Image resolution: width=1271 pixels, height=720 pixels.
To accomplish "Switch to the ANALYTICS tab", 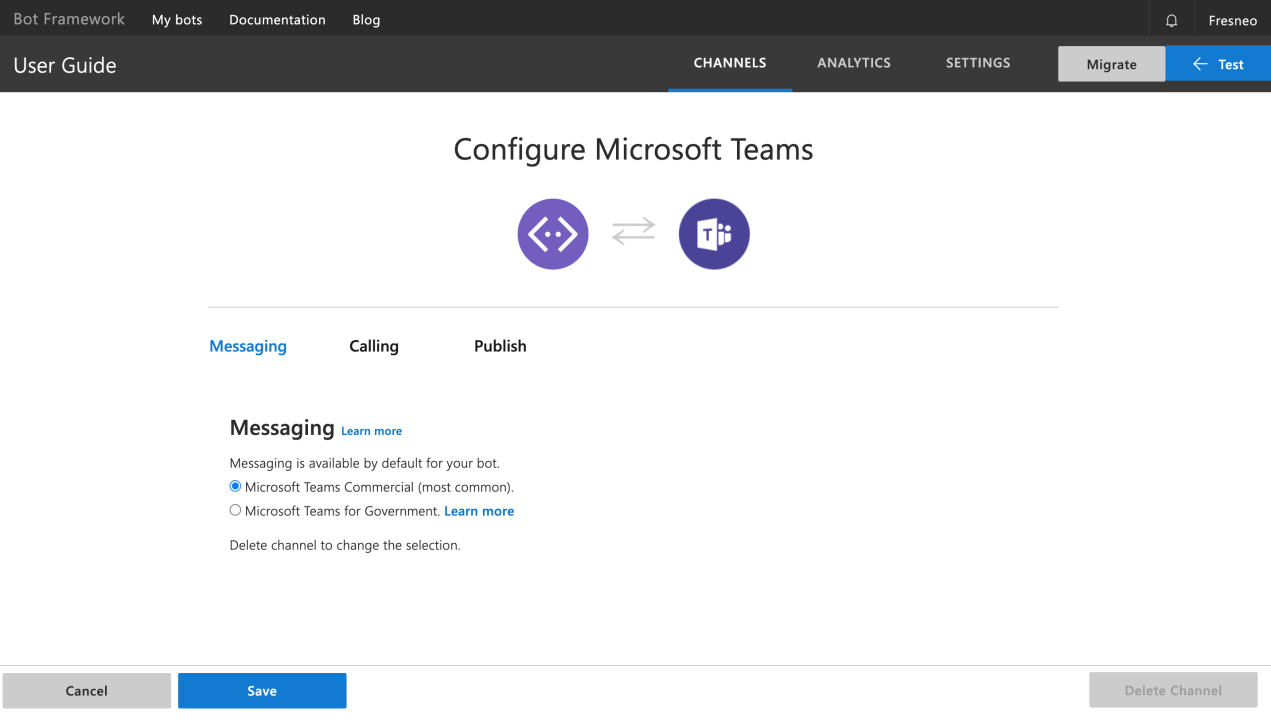I will click(854, 63).
